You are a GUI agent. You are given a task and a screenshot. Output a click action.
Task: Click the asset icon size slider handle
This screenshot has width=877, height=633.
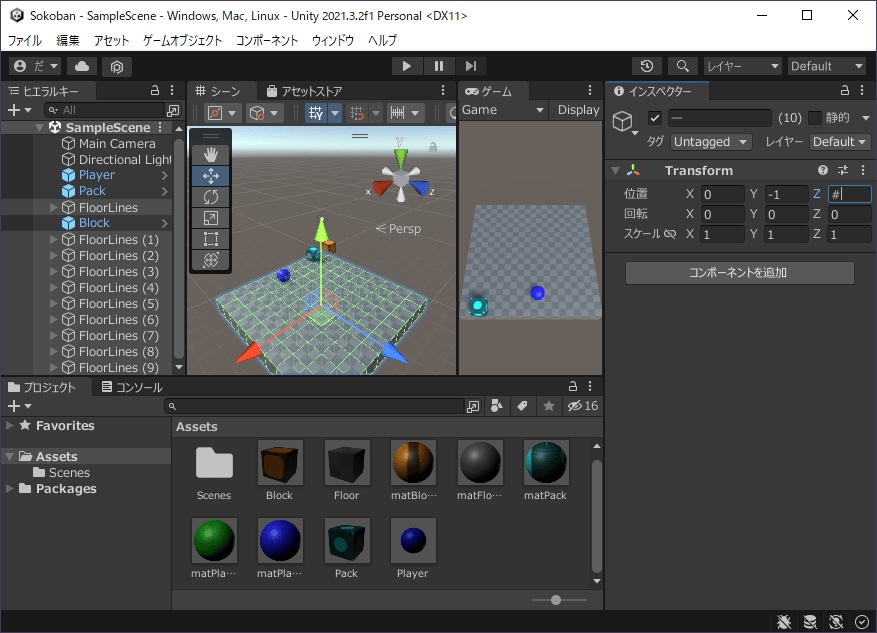click(555, 600)
